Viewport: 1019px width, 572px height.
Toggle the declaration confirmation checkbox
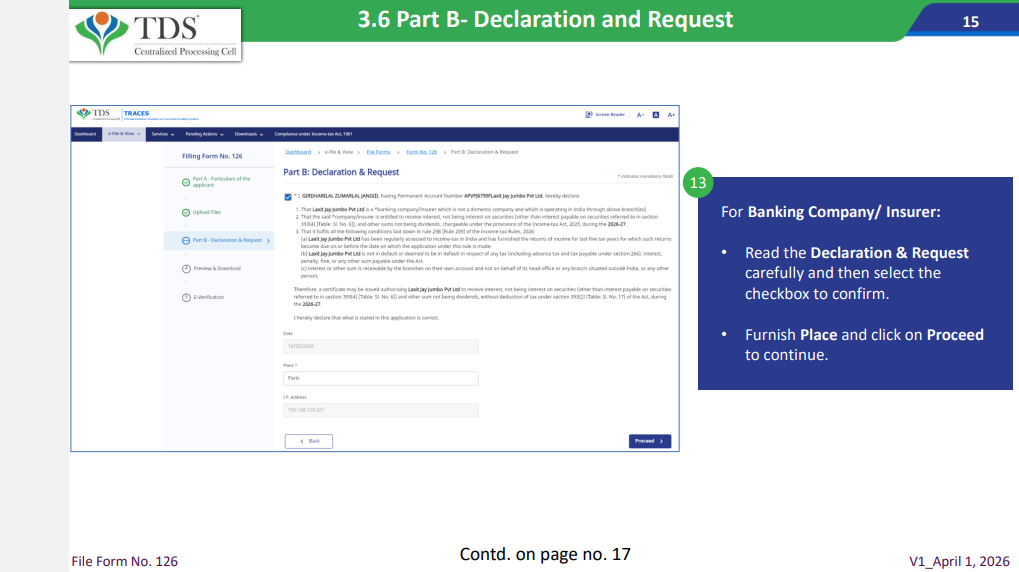[288, 196]
